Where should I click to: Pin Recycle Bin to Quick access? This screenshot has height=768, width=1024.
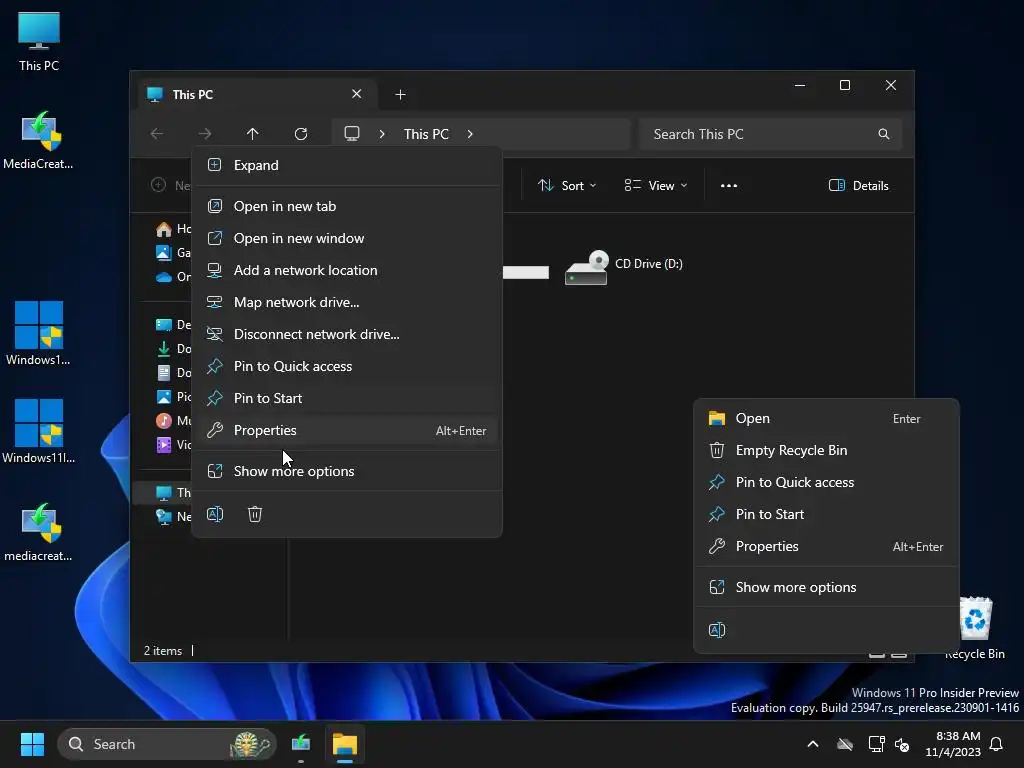(826, 483)
